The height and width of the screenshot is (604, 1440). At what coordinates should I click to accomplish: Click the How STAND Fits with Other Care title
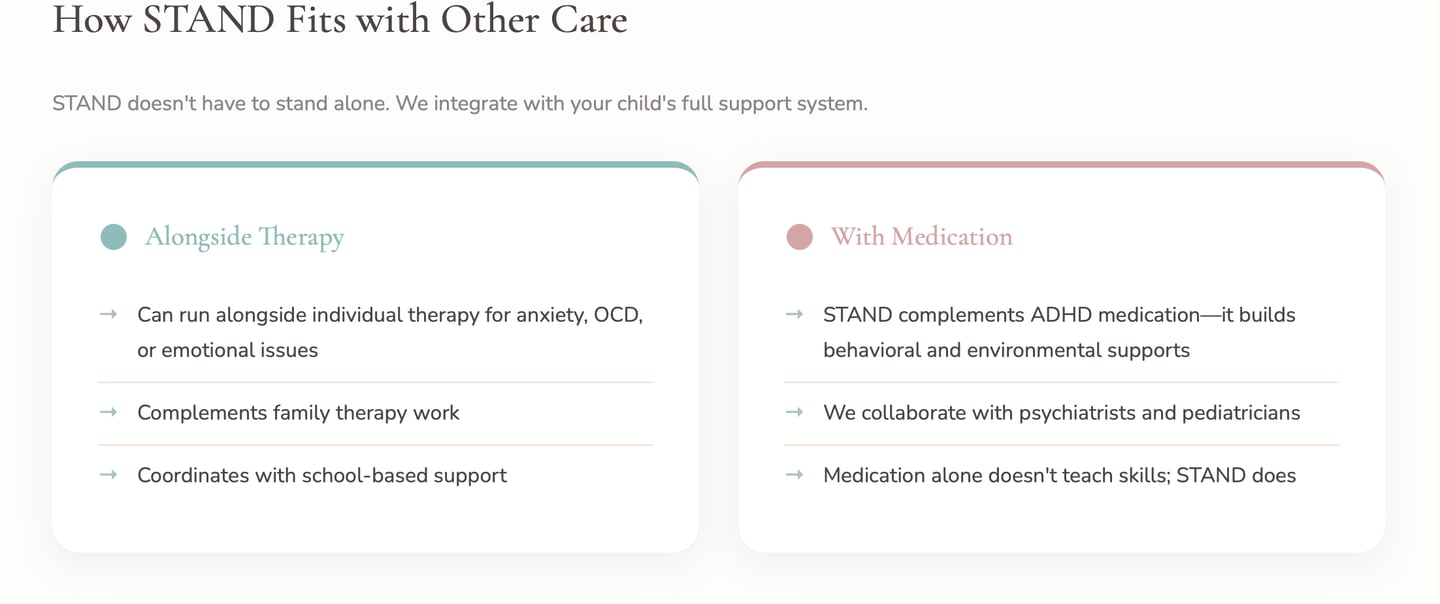(340, 20)
